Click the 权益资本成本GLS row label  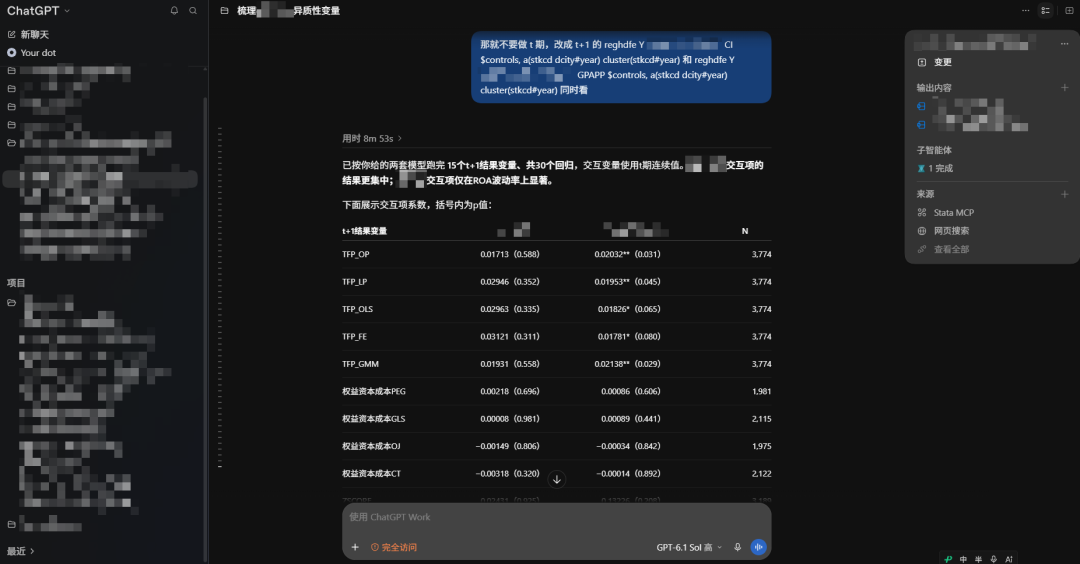click(373, 419)
